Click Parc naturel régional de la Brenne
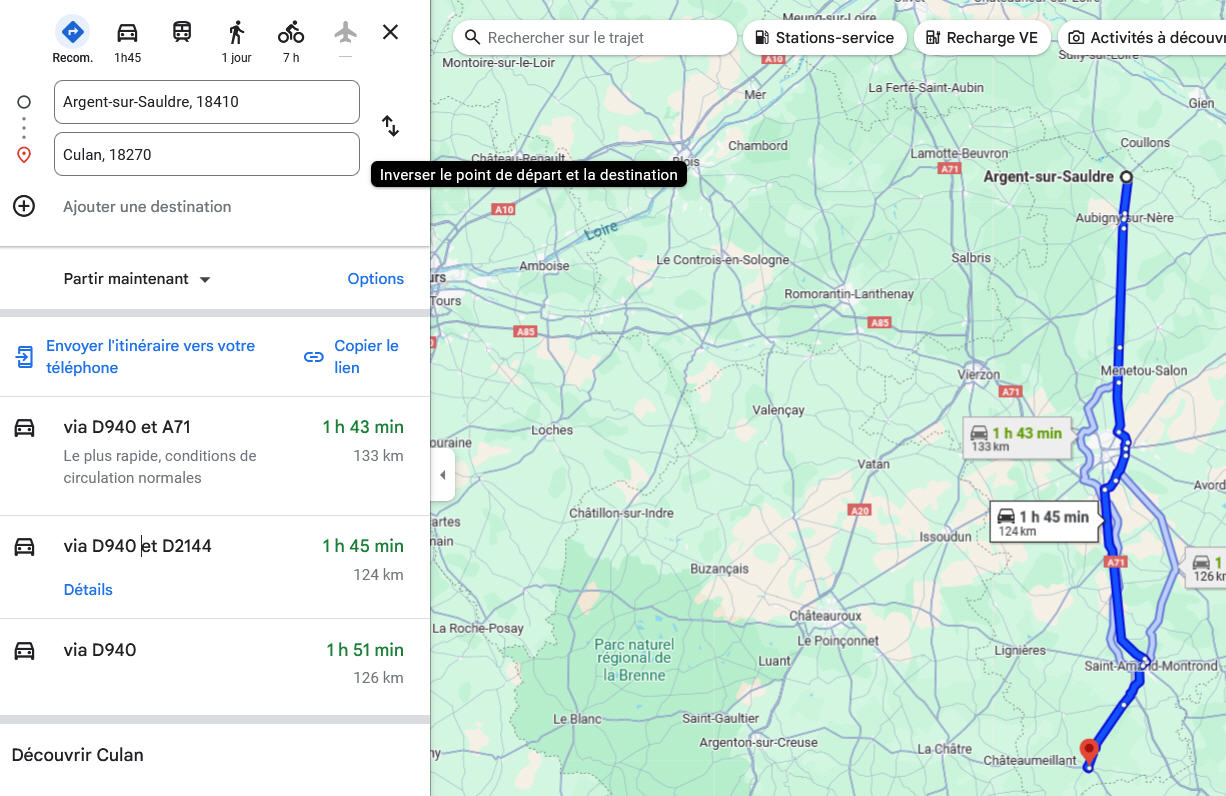The width and height of the screenshot is (1226, 796). [634, 660]
